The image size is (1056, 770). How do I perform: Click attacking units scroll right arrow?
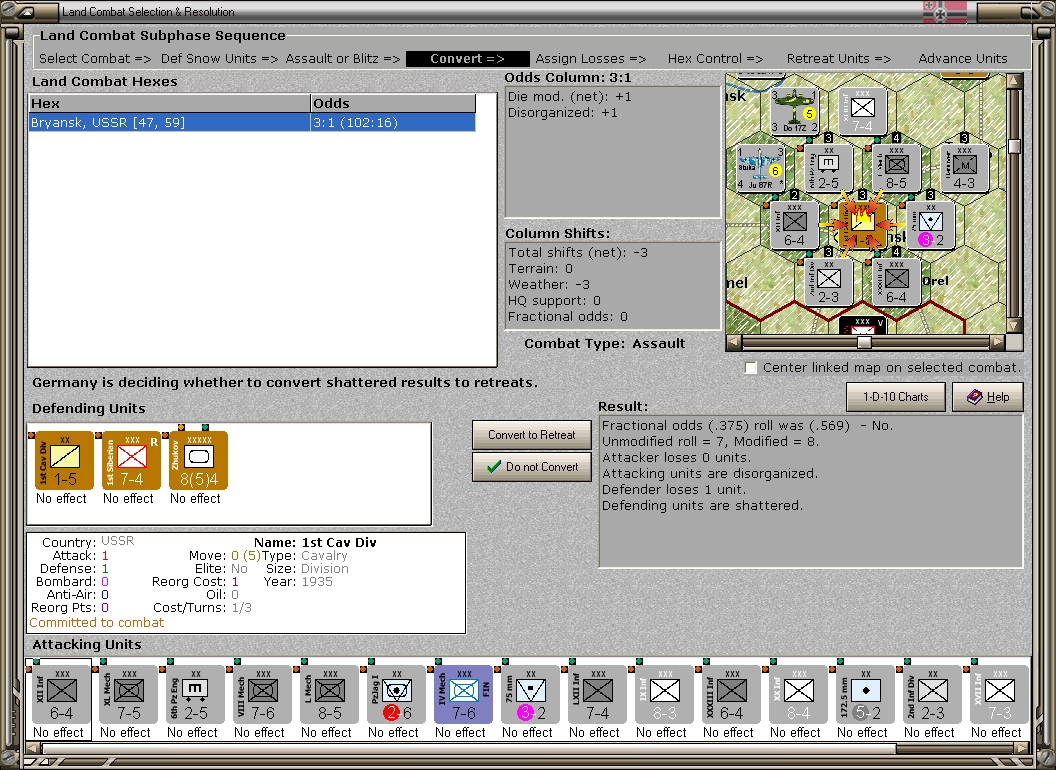[1024, 748]
